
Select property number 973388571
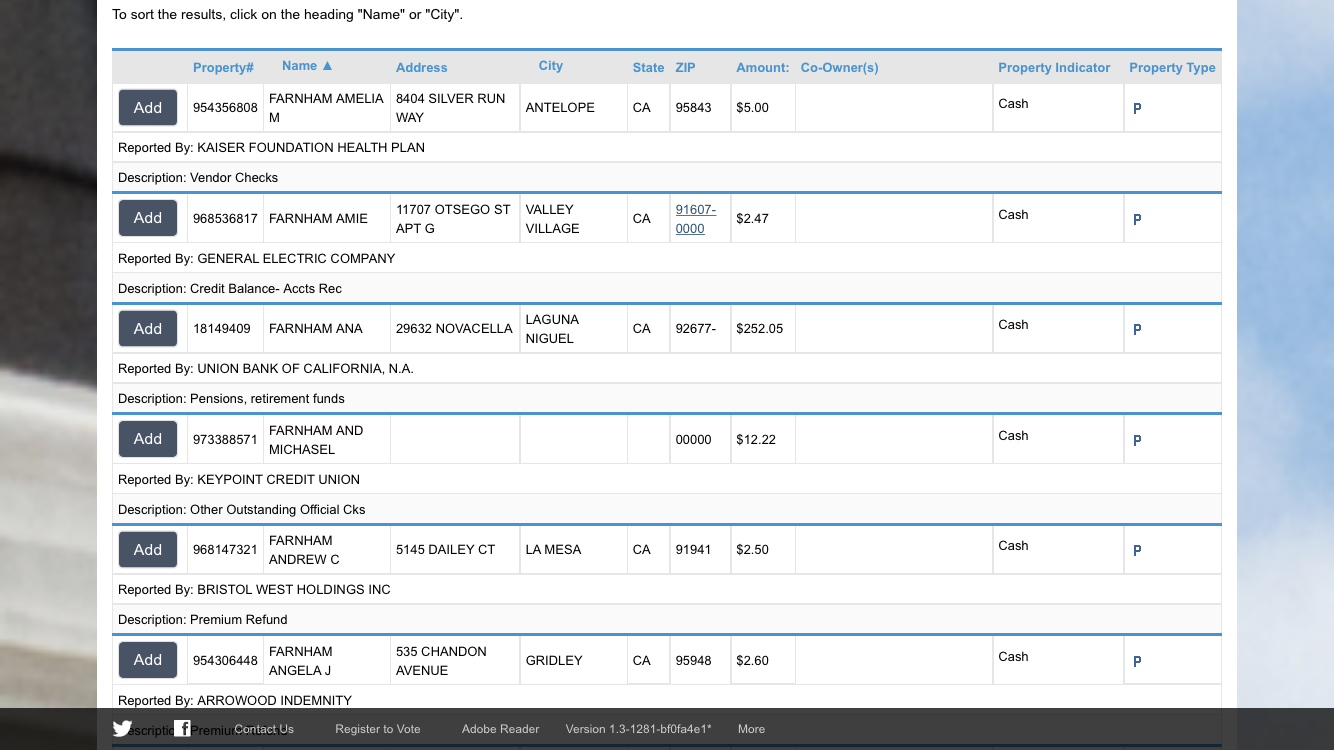point(225,440)
